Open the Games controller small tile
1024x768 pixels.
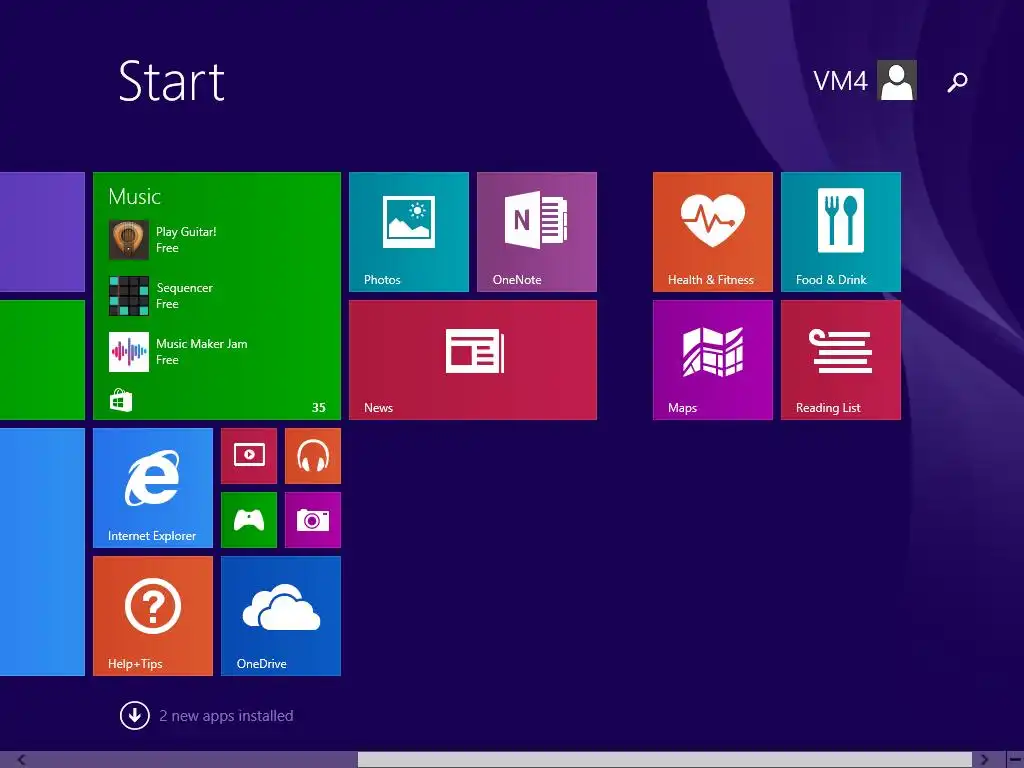(249, 520)
